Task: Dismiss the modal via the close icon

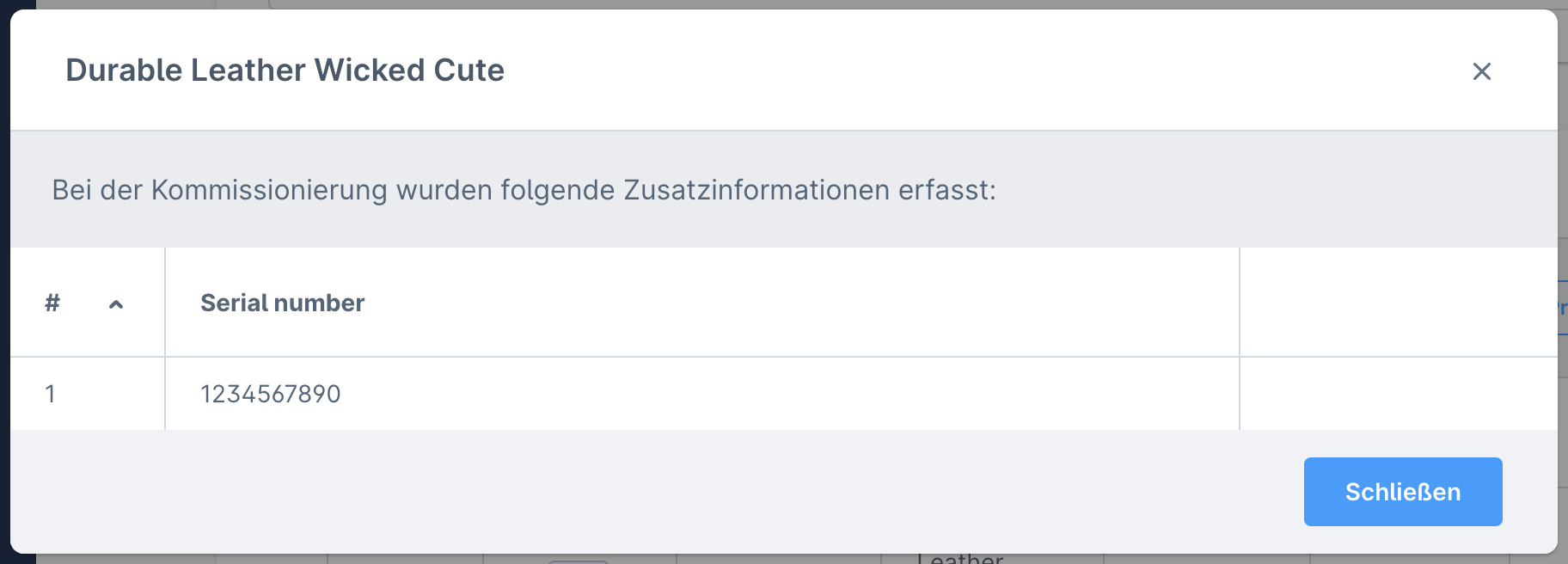Action: pos(1482,72)
